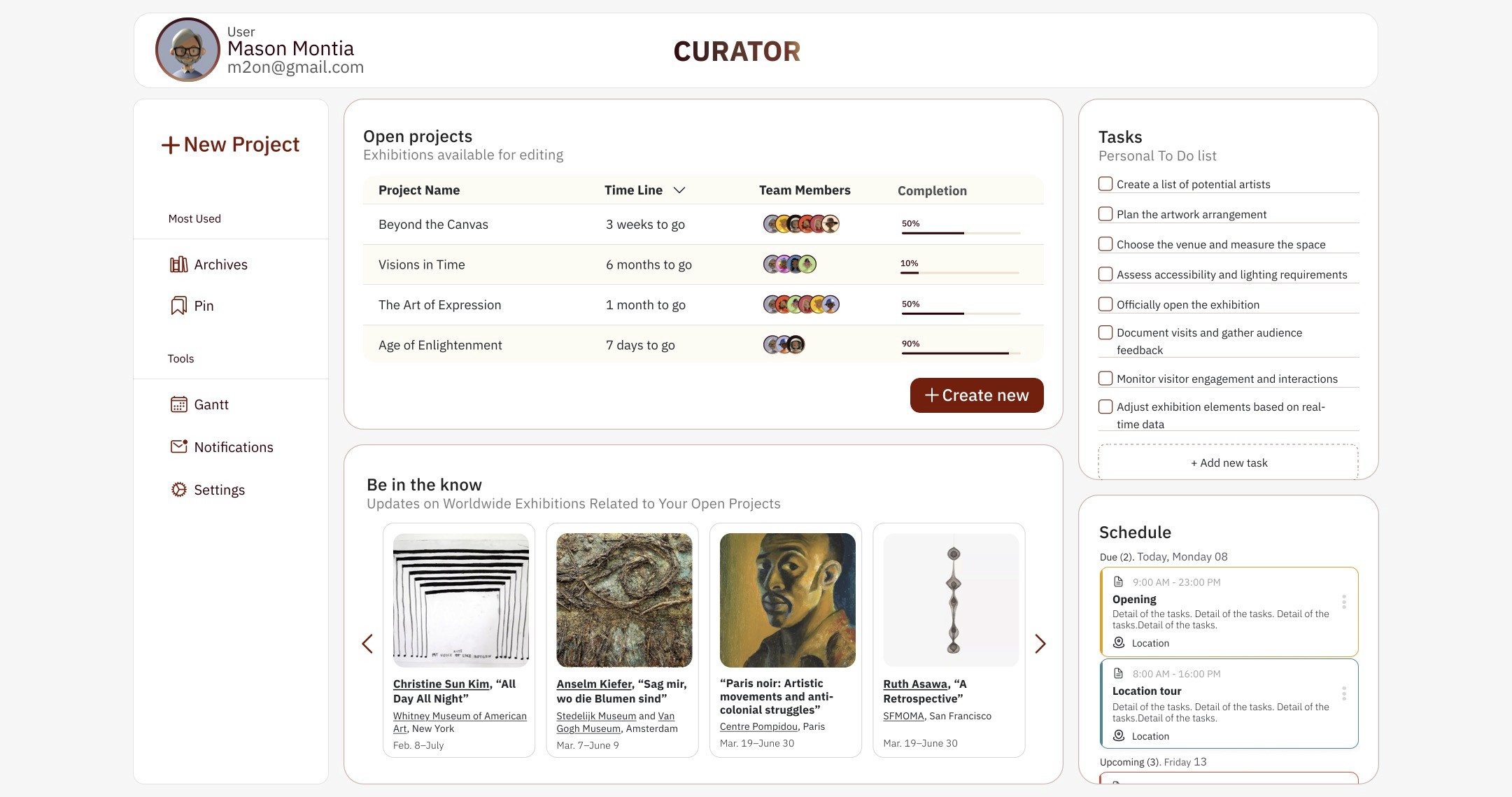Check 'Plan the artwork arrangement' task
Viewport: 1512px width, 797px height.
point(1105,214)
